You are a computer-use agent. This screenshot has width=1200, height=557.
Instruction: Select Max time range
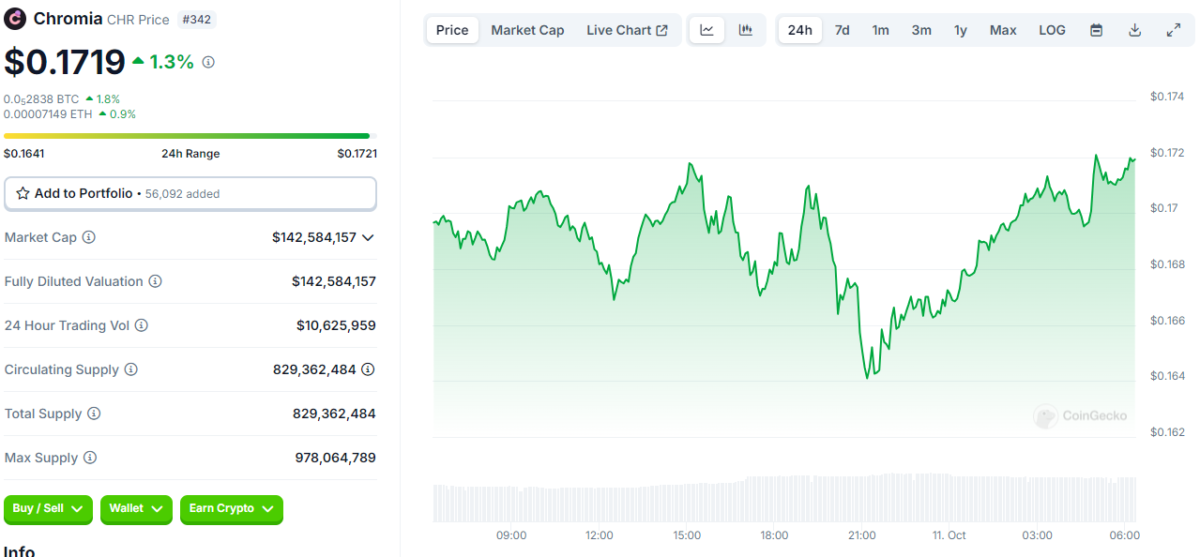click(1003, 30)
